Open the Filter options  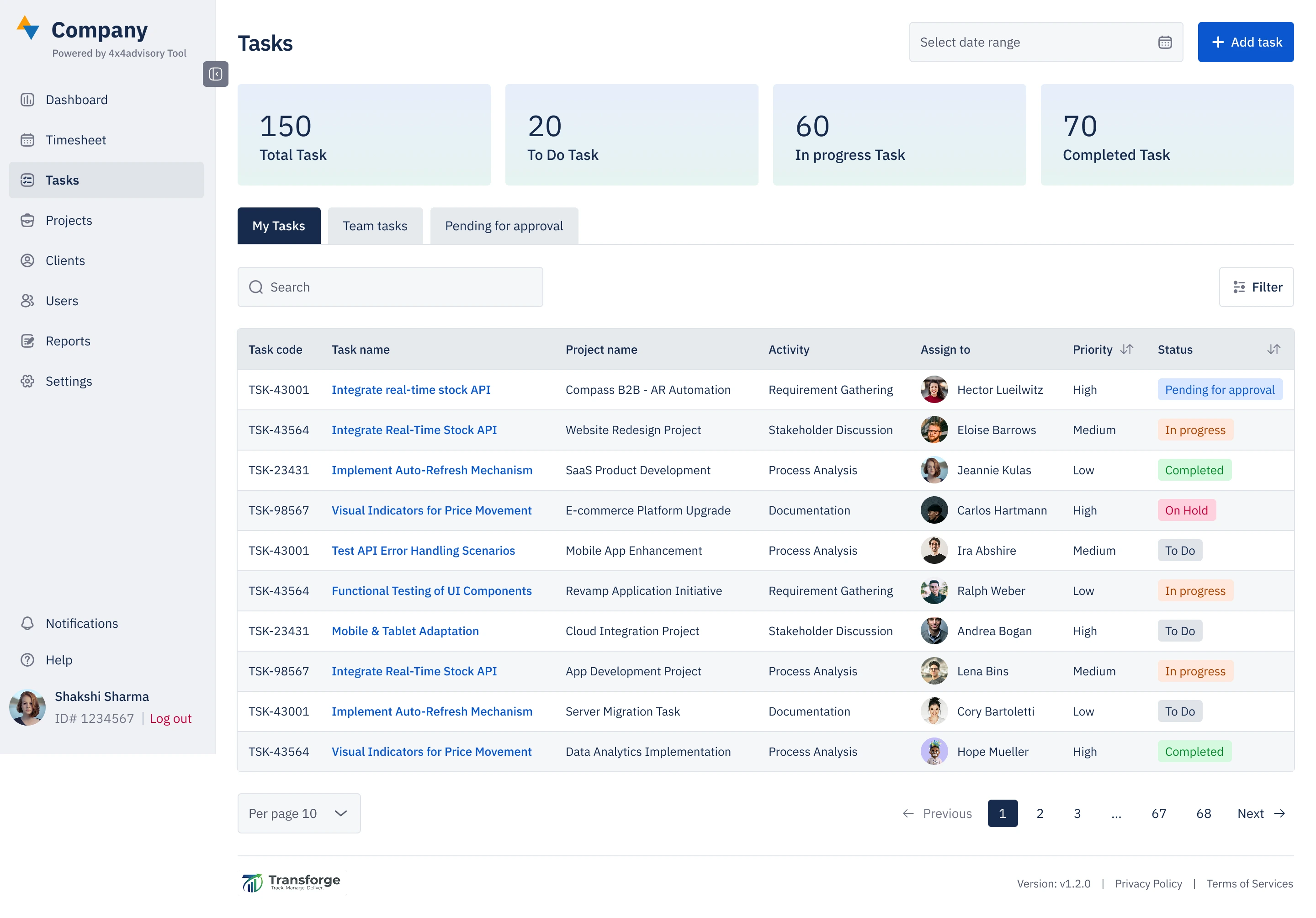pos(1257,287)
